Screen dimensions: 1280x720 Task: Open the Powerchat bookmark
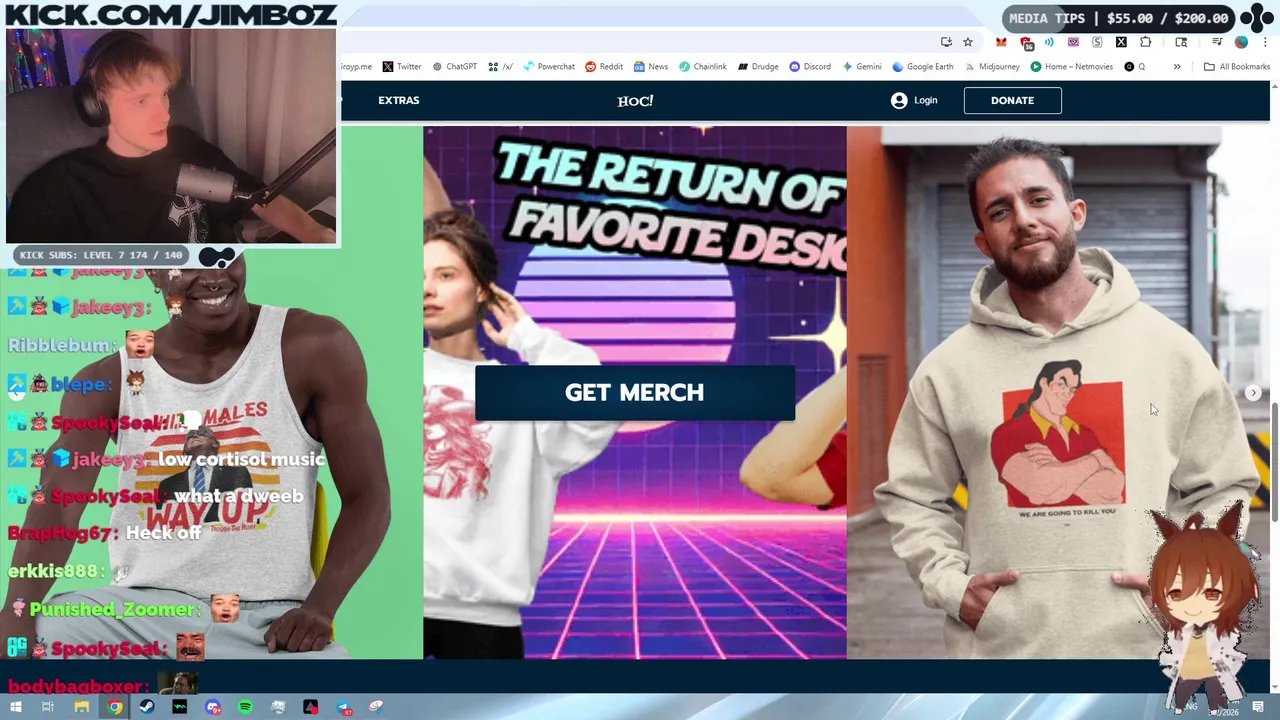click(x=549, y=67)
